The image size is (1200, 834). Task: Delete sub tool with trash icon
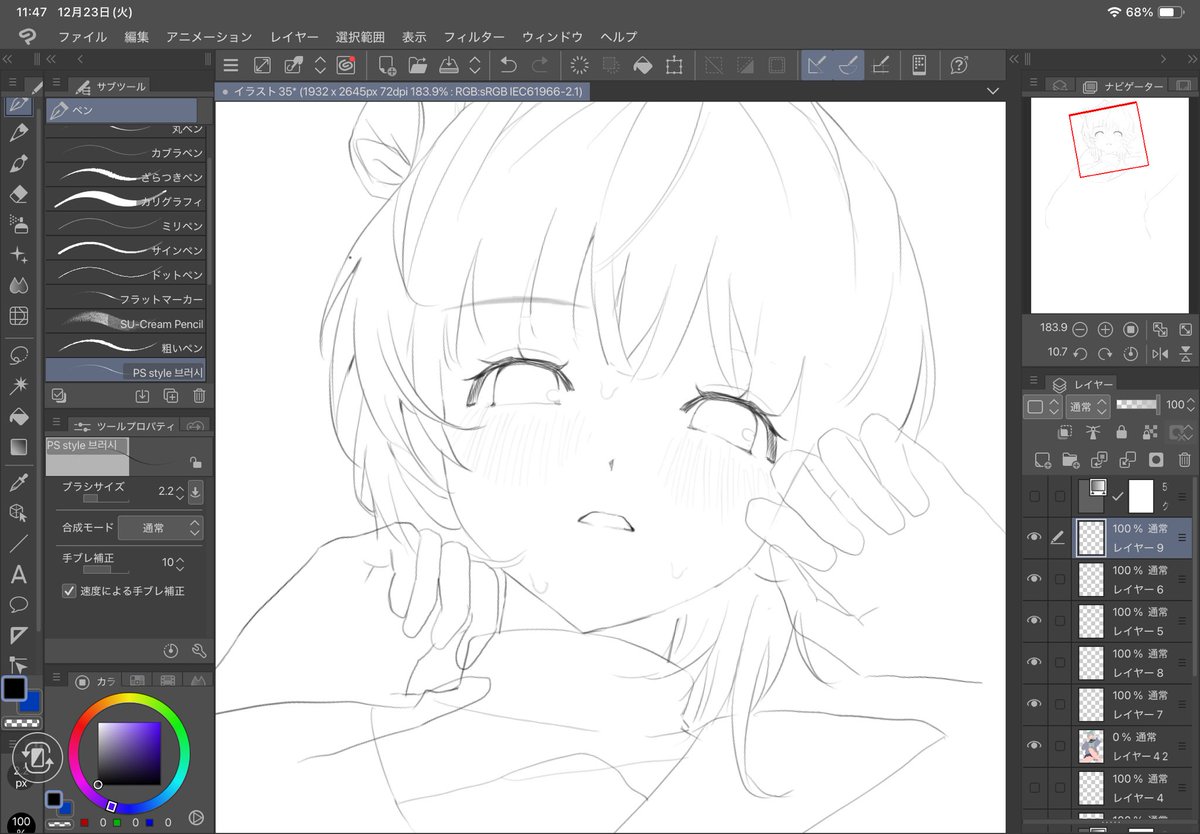pyautogui.click(x=199, y=395)
